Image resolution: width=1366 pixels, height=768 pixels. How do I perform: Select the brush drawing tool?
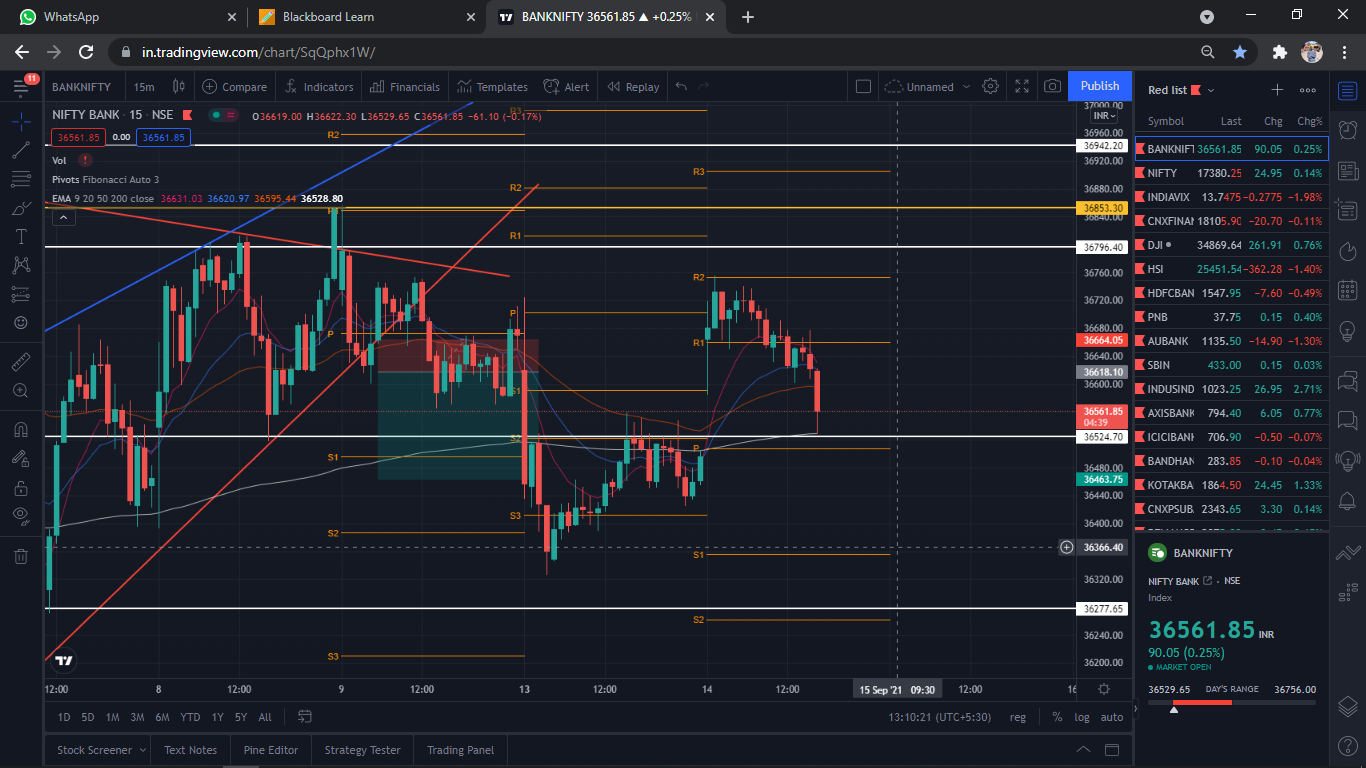tap(21, 208)
